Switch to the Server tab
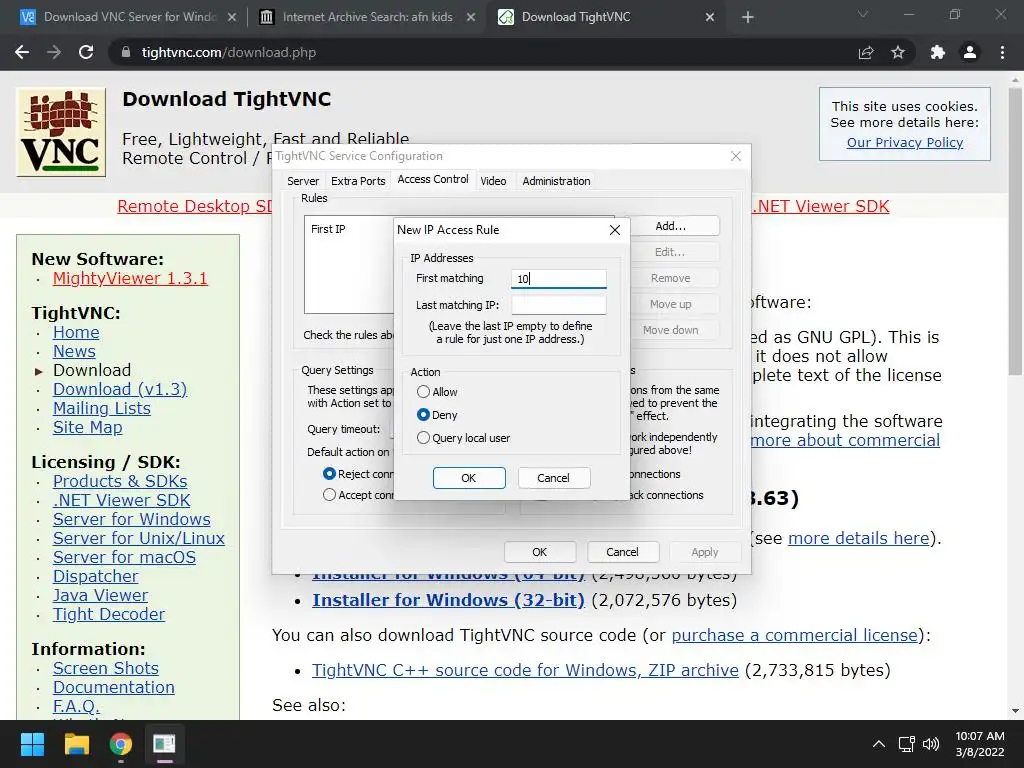Image resolution: width=1024 pixels, height=768 pixels. coord(303,181)
